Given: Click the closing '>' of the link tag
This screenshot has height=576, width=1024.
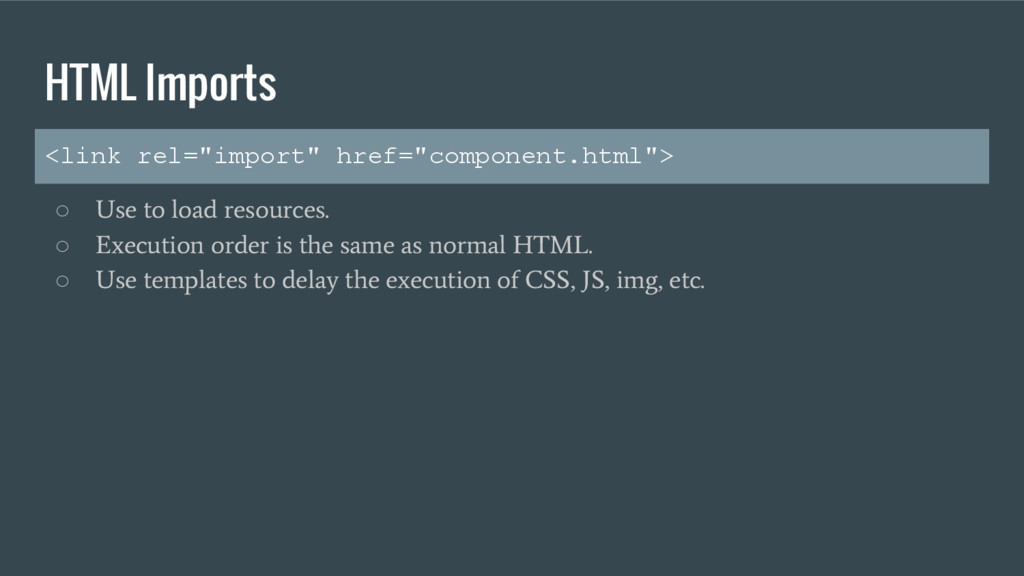Looking at the screenshot, I should [666, 156].
